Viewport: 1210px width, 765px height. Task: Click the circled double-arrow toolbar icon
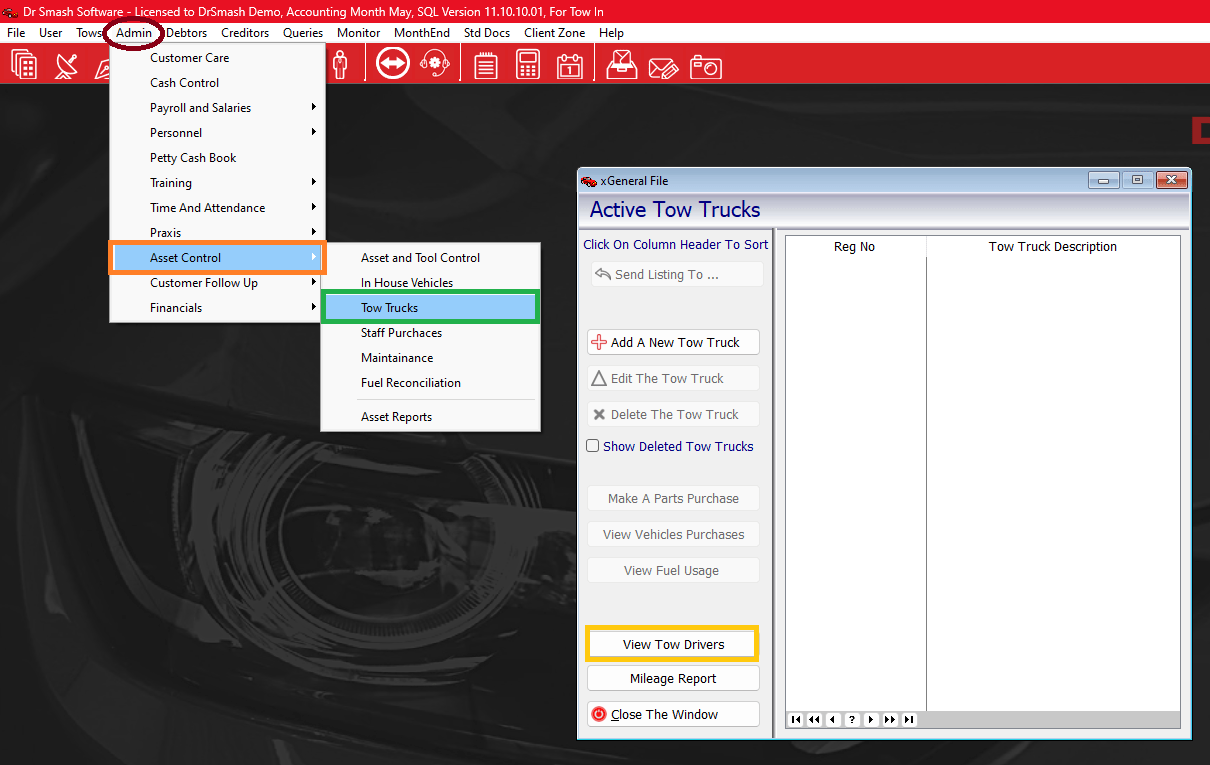(392, 62)
